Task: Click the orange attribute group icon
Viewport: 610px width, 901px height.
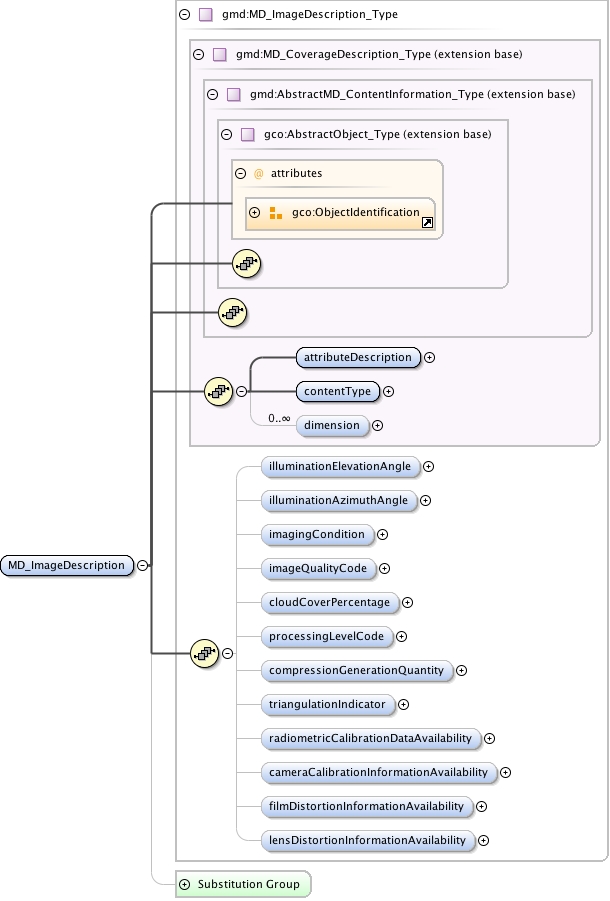Action: [276, 213]
